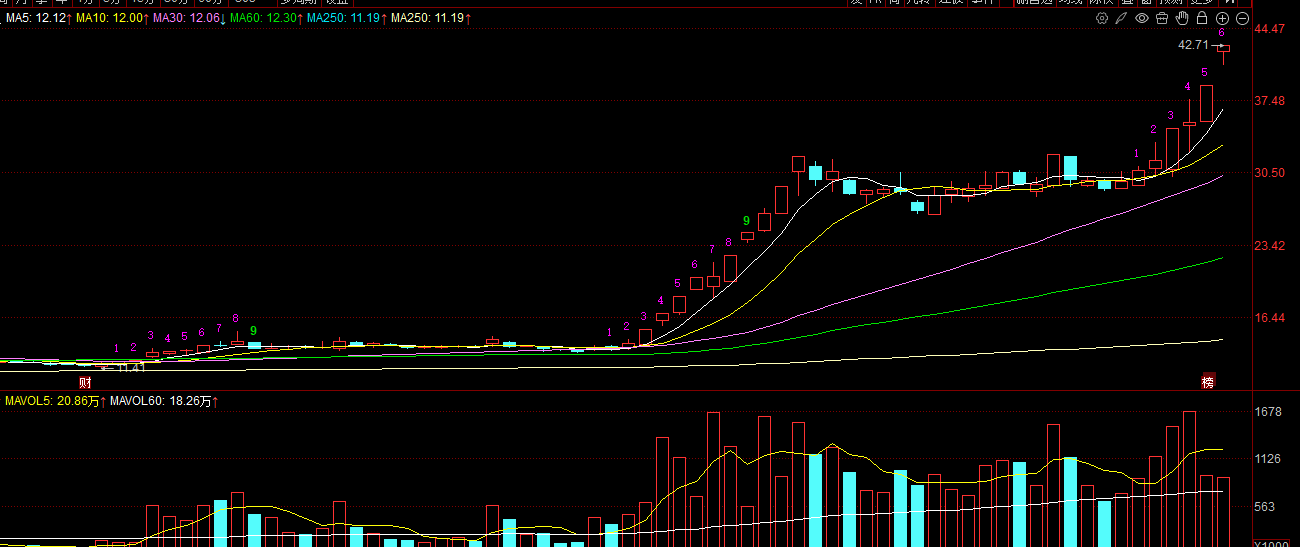Click the MA5: 12.12 indicator label
The width and height of the screenshot is (1300, 547).
click(37, 19)
